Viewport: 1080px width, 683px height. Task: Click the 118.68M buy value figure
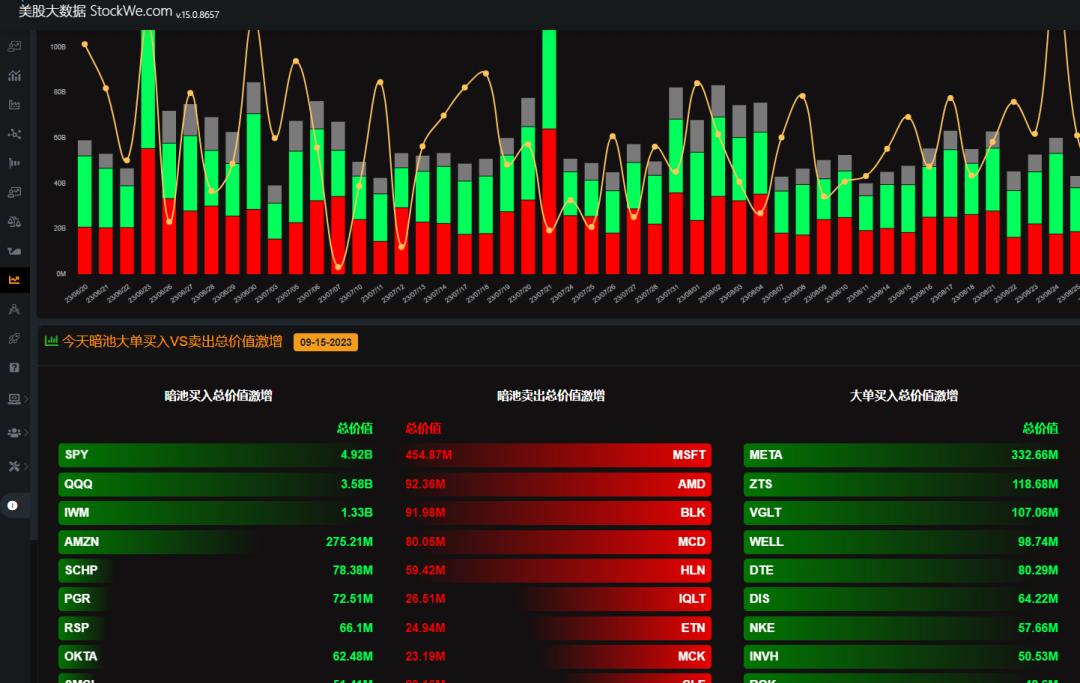(1035, 484)
